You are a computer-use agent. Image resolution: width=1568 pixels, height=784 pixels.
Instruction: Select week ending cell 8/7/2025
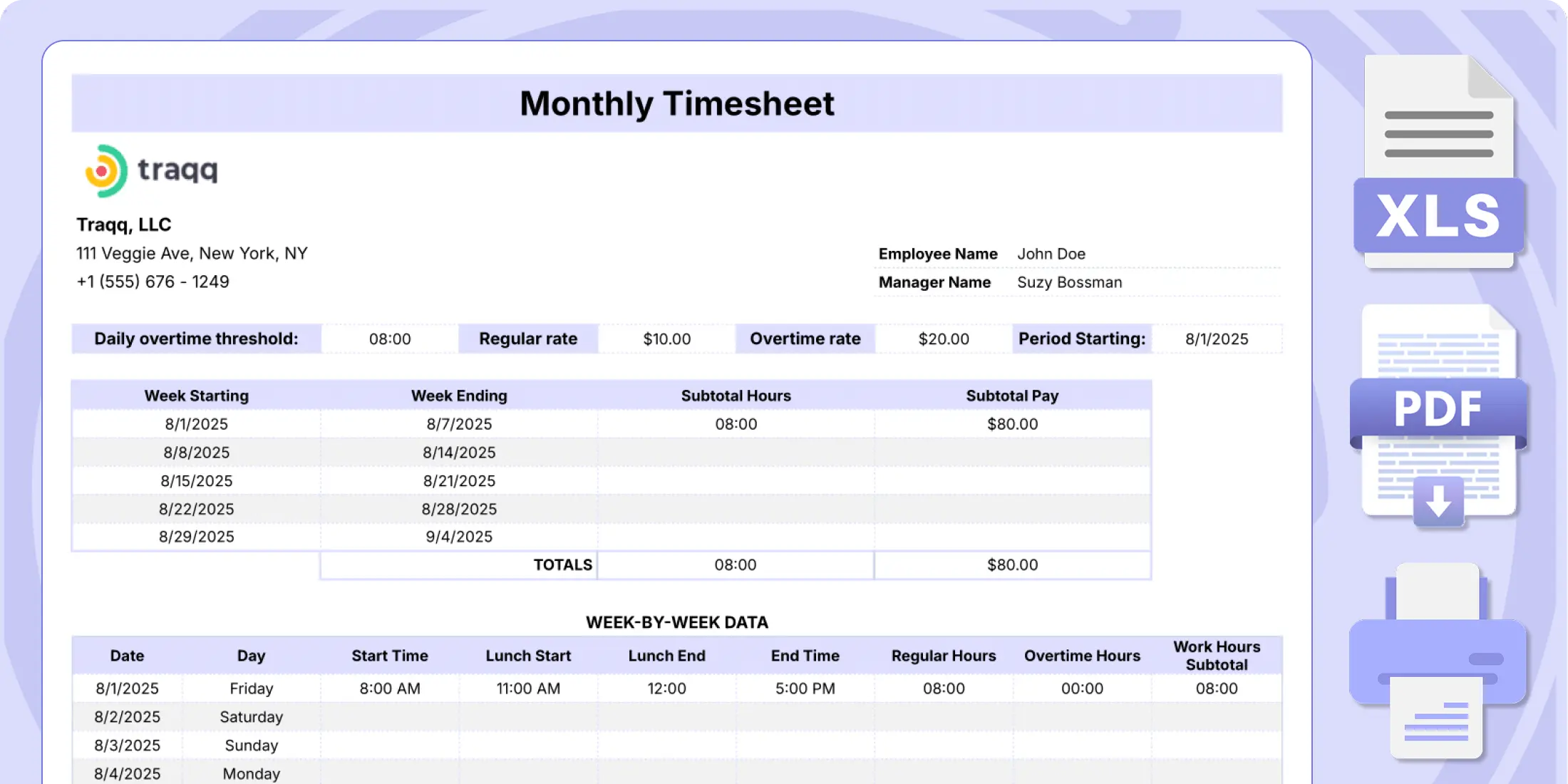459,424
